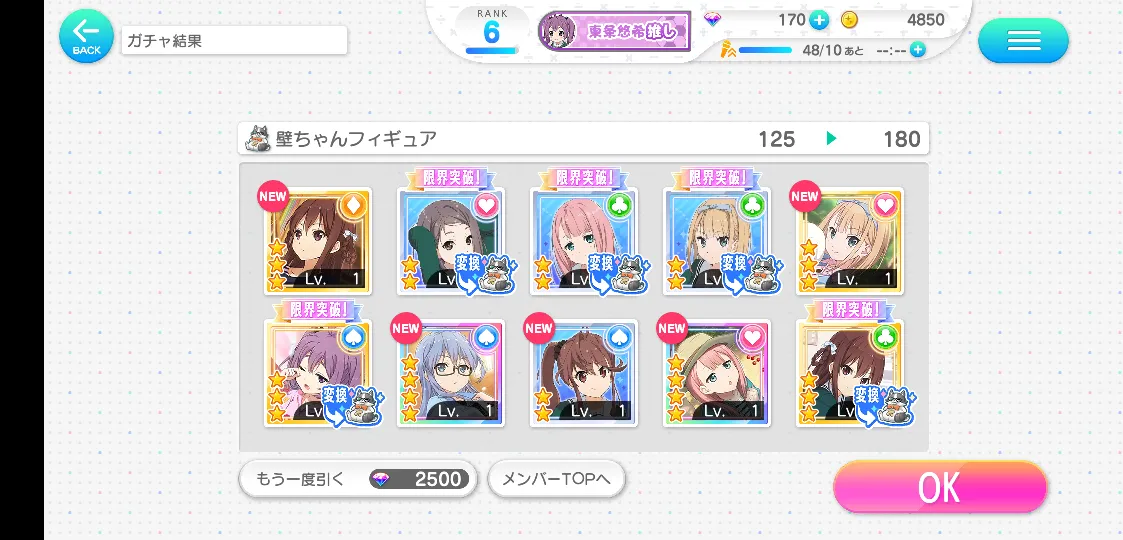This screenshot has height=540, width=1123.
Task: Open the hamburger menu button
Action: 1023,40
